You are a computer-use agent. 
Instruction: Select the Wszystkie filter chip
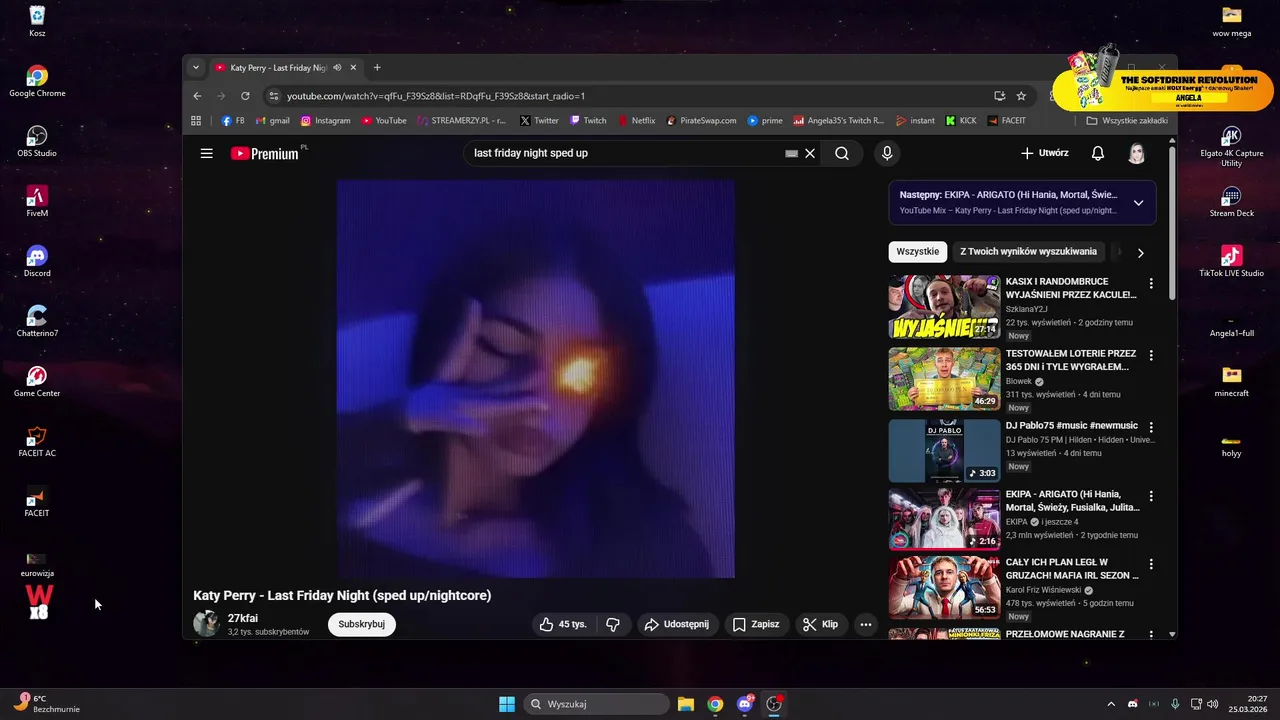tap(917, 252)
